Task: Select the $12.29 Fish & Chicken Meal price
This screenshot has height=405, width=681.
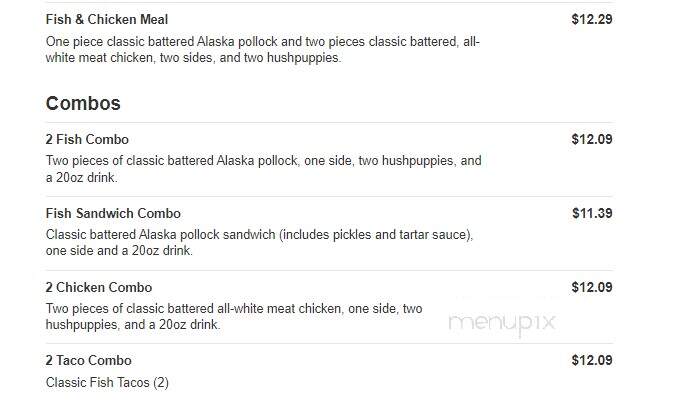Action: pos(592,20)
